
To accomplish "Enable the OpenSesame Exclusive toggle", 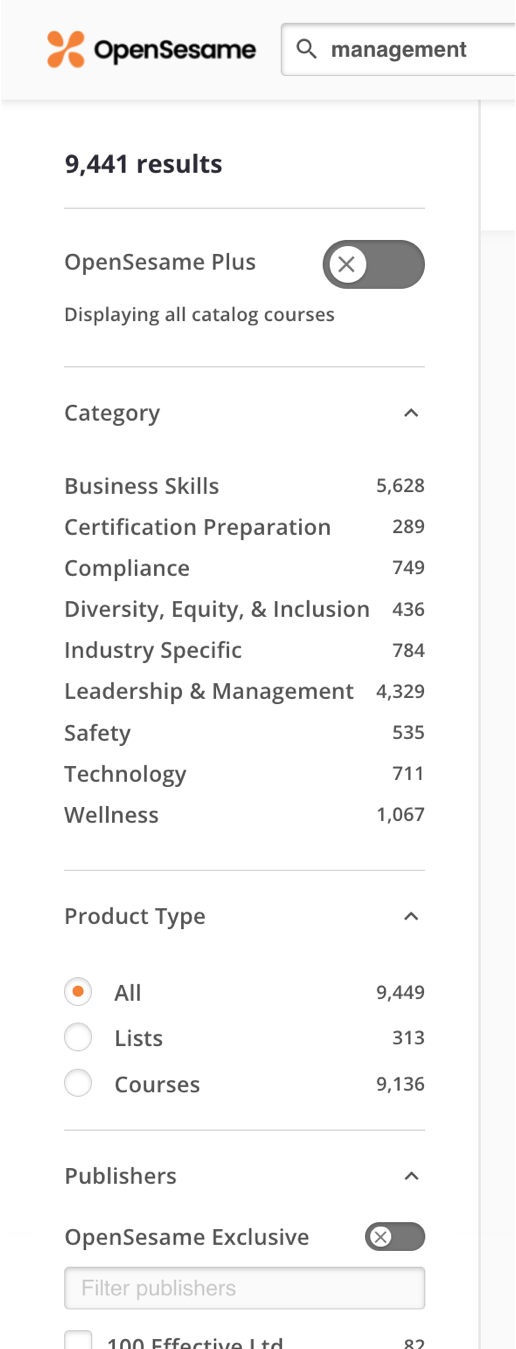I will (395, 1237).
